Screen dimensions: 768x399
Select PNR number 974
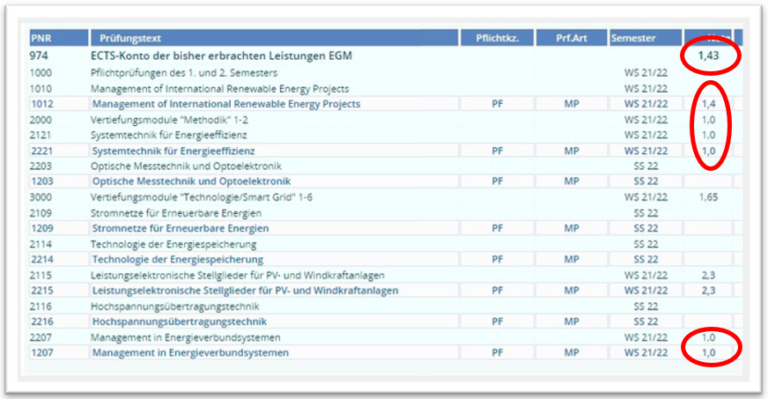pyautogui.click(x=39, y=56)
